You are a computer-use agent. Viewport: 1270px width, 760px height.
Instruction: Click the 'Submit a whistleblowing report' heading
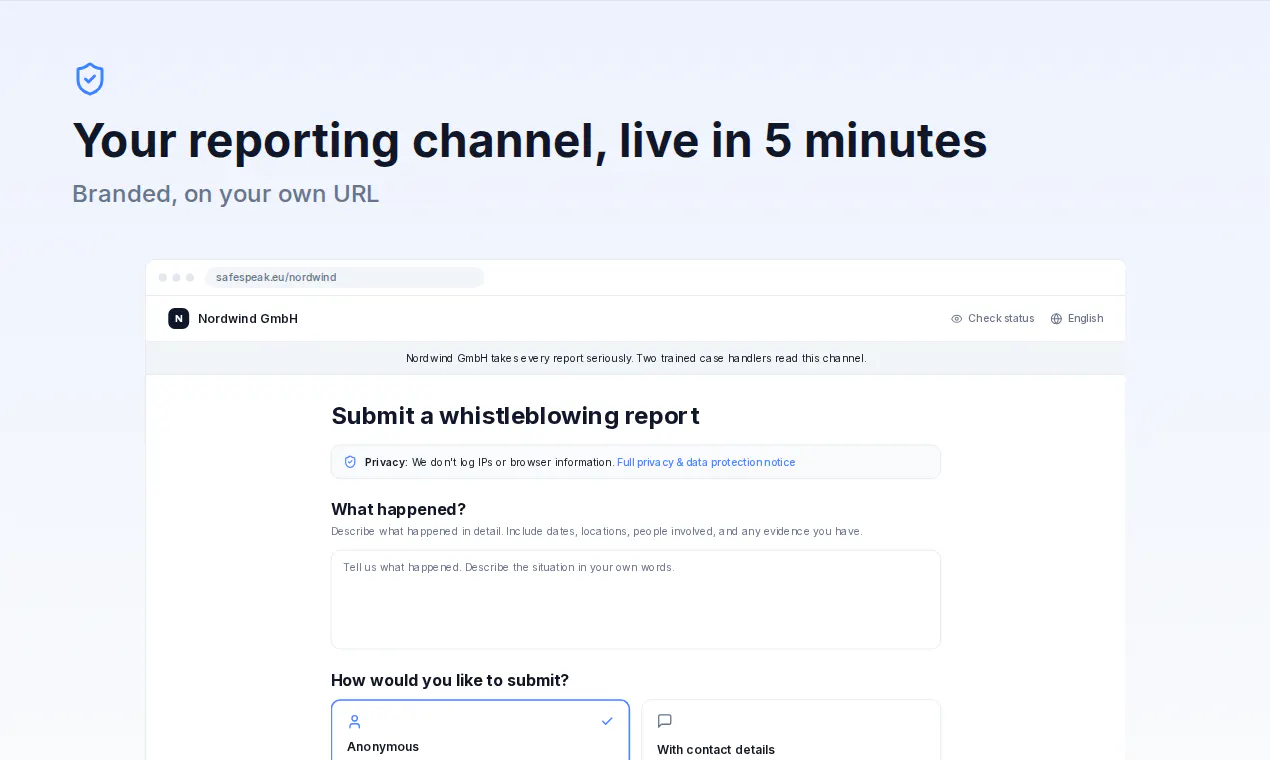(515, 416)
